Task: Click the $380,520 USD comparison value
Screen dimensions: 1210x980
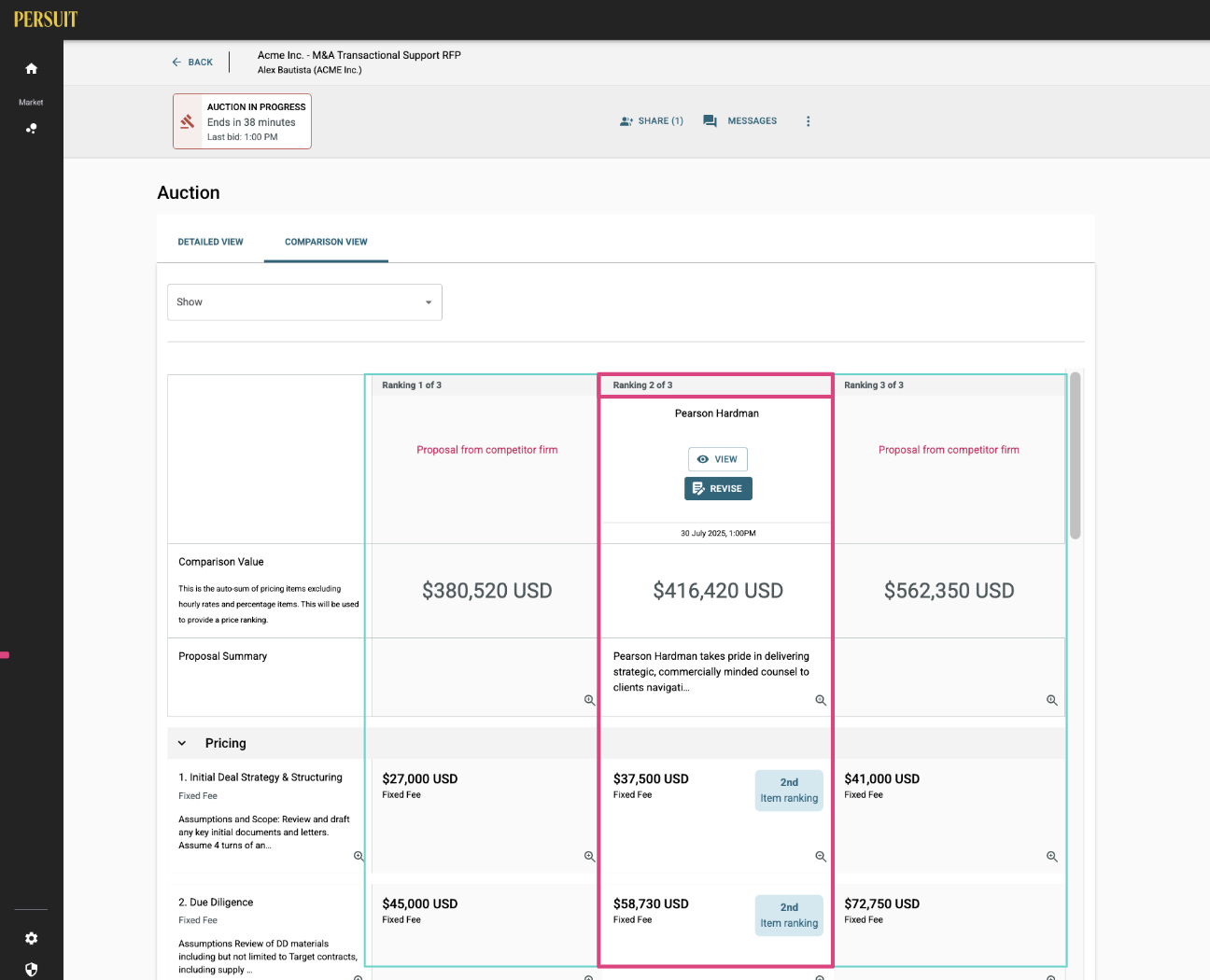Action: coord(486,591)
